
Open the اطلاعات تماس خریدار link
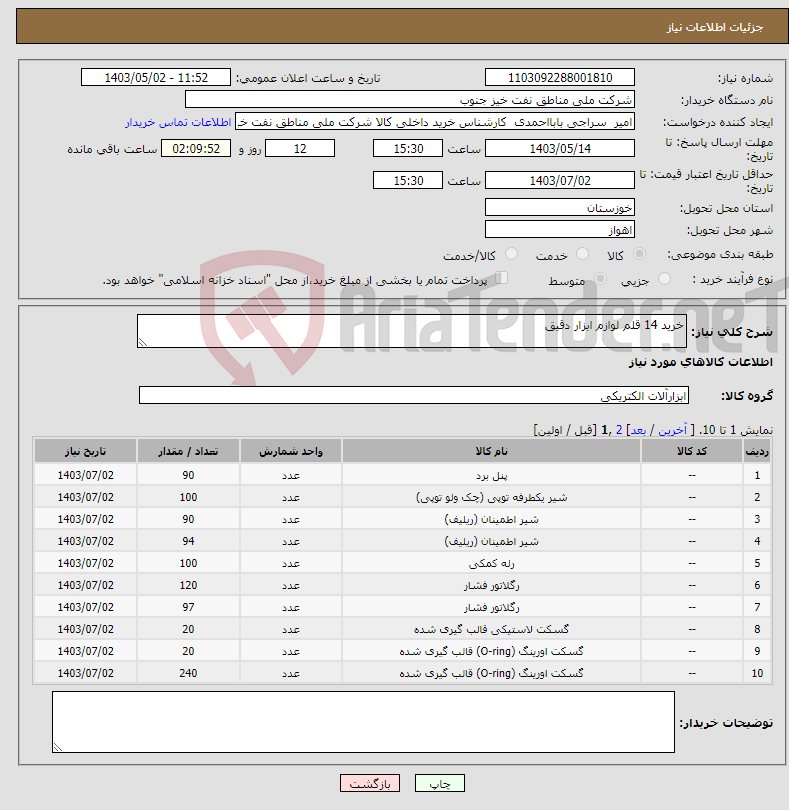pyautogui.click(x=178, y=122)
